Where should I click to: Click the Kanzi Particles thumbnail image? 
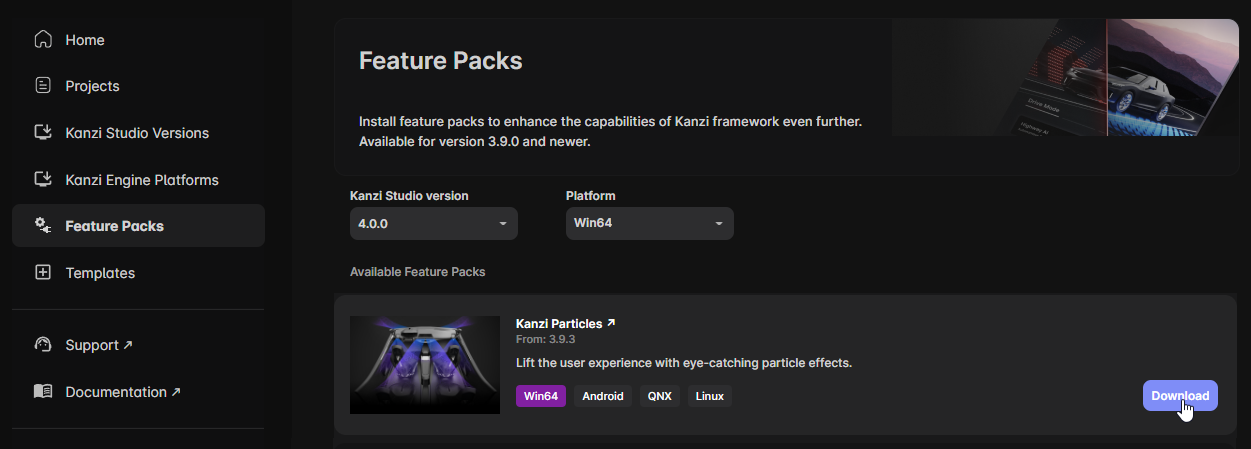(x=425, y=365)
